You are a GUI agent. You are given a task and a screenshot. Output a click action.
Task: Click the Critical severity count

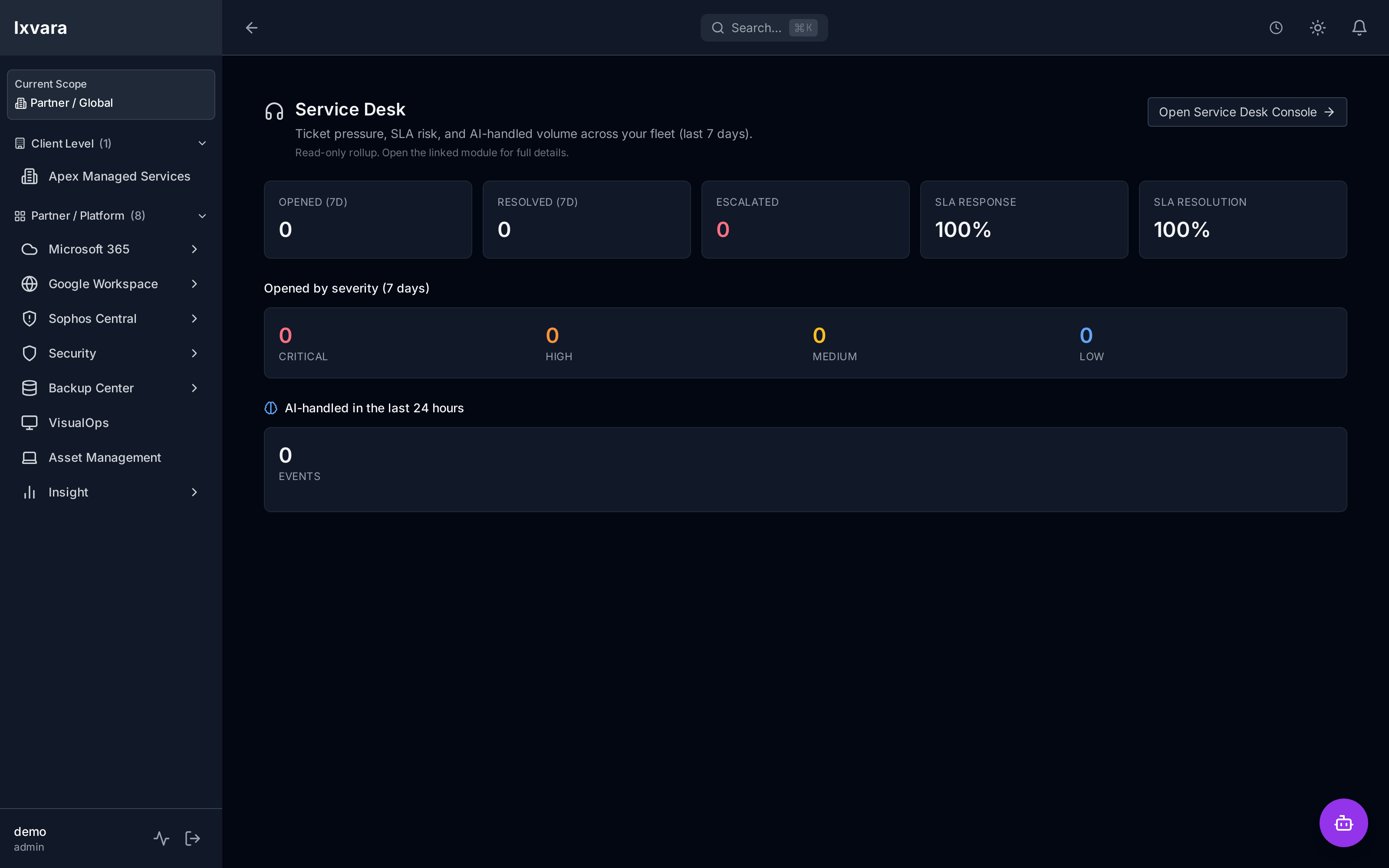[x=285, y=335]
